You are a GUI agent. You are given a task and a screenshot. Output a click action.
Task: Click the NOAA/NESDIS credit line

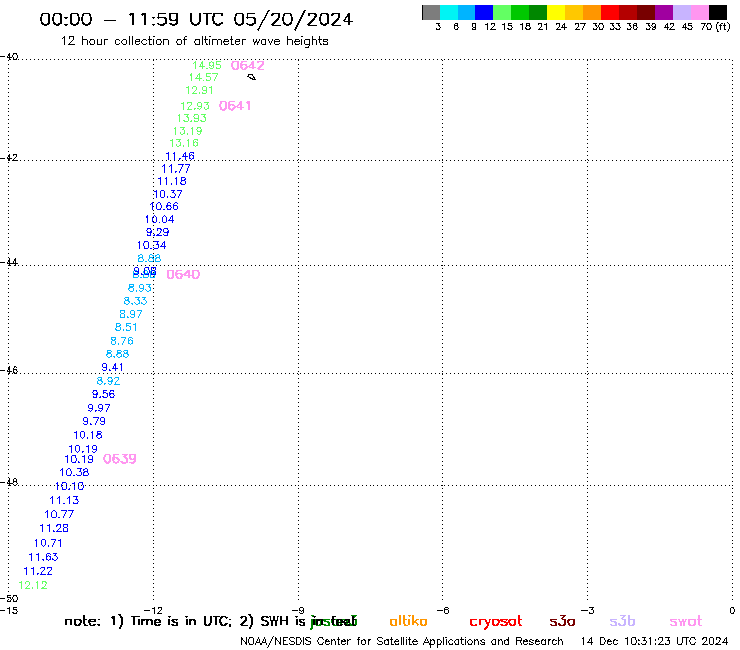click(x=402, y=641)
